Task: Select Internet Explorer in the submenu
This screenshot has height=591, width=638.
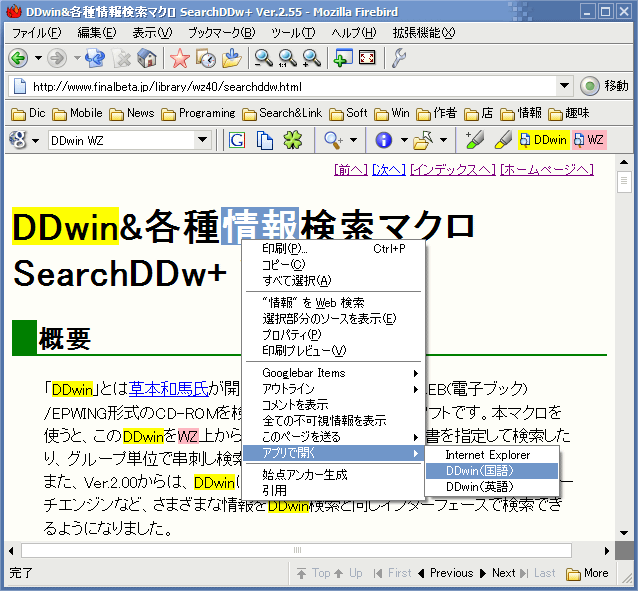Action: (492, 455)
